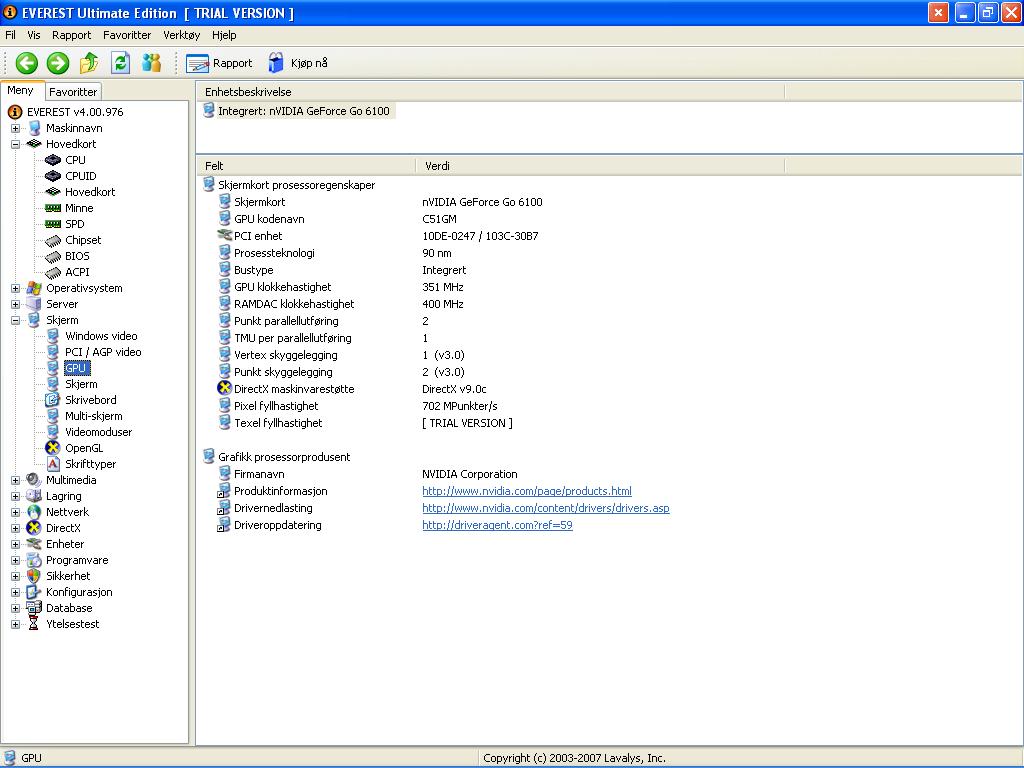Open the Hjelp menu

point(224,35)
